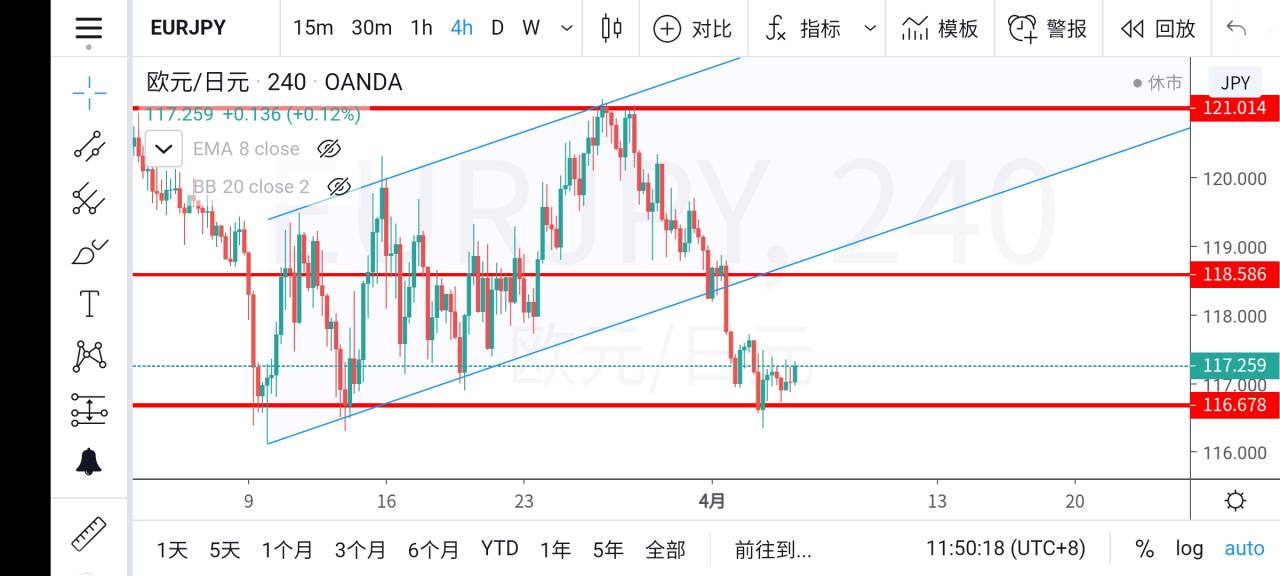Click the 警报 alert button
Image resolution: width=1280 pixels, height=576 pixels.
pos(1047,28)
